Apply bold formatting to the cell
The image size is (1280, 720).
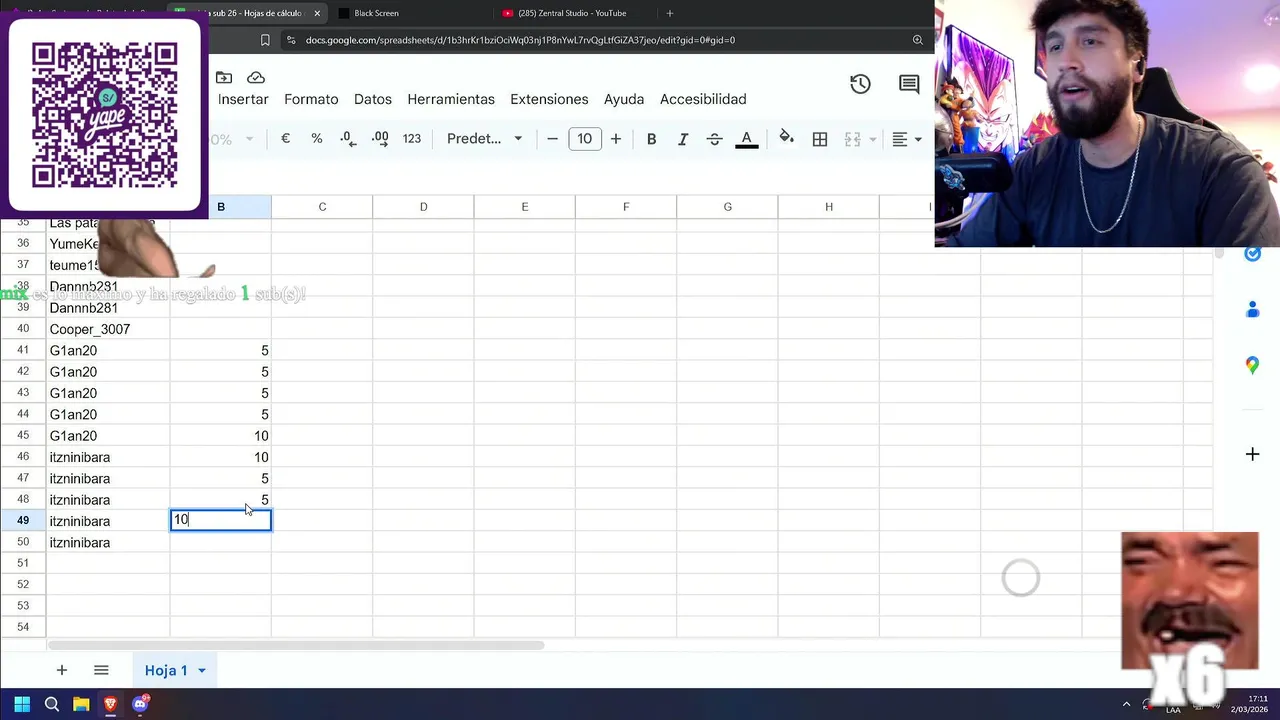click(x=651, y=139)
